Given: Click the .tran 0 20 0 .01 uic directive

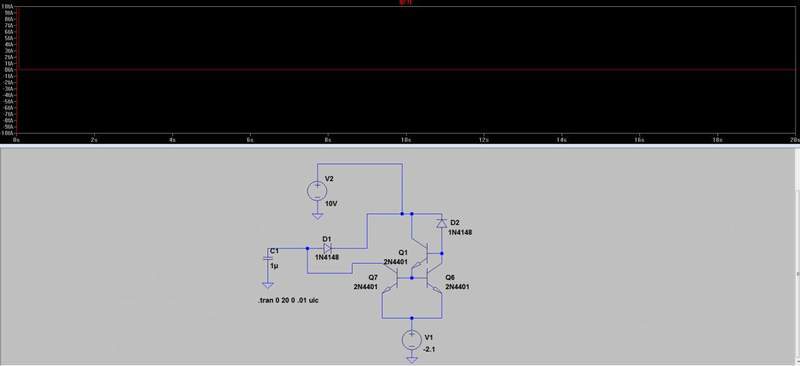Looking at the screenshot, I should (289, 301).
